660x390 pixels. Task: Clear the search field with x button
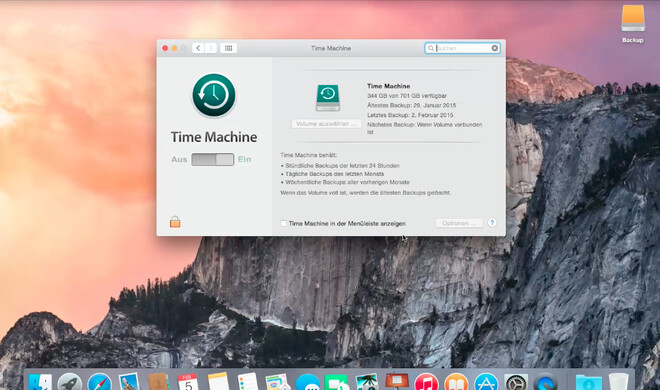click(495, 48)
